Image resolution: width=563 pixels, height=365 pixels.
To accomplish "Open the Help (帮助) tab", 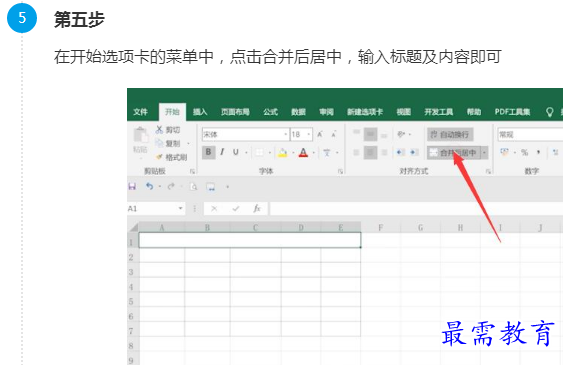I will pyautogui.click(x=474, y=112).
